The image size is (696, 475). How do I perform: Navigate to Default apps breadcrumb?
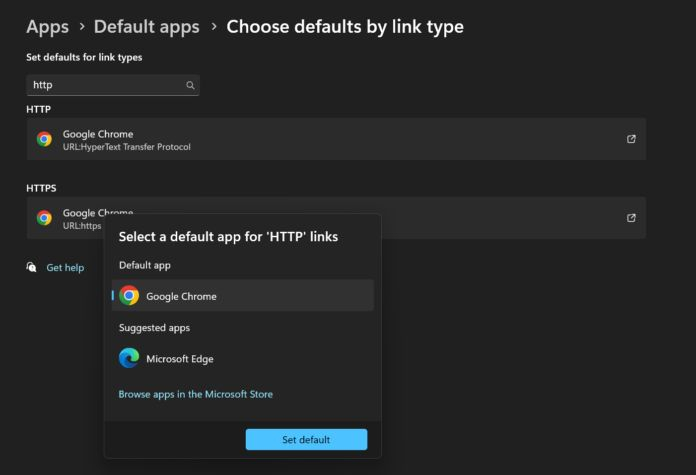[x=146, y=27]
